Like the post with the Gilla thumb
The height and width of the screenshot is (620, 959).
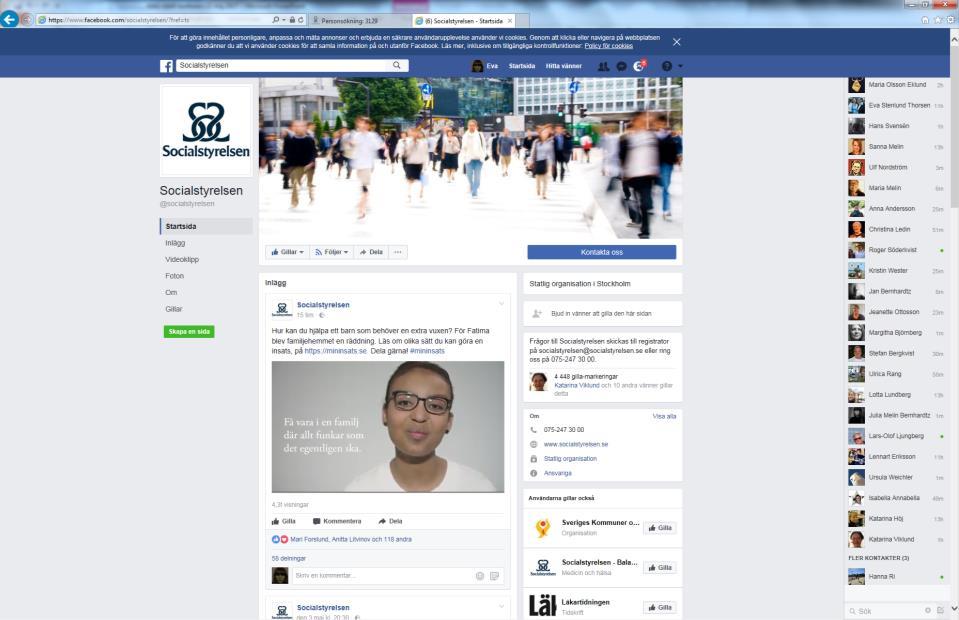(x=284, y=522)
